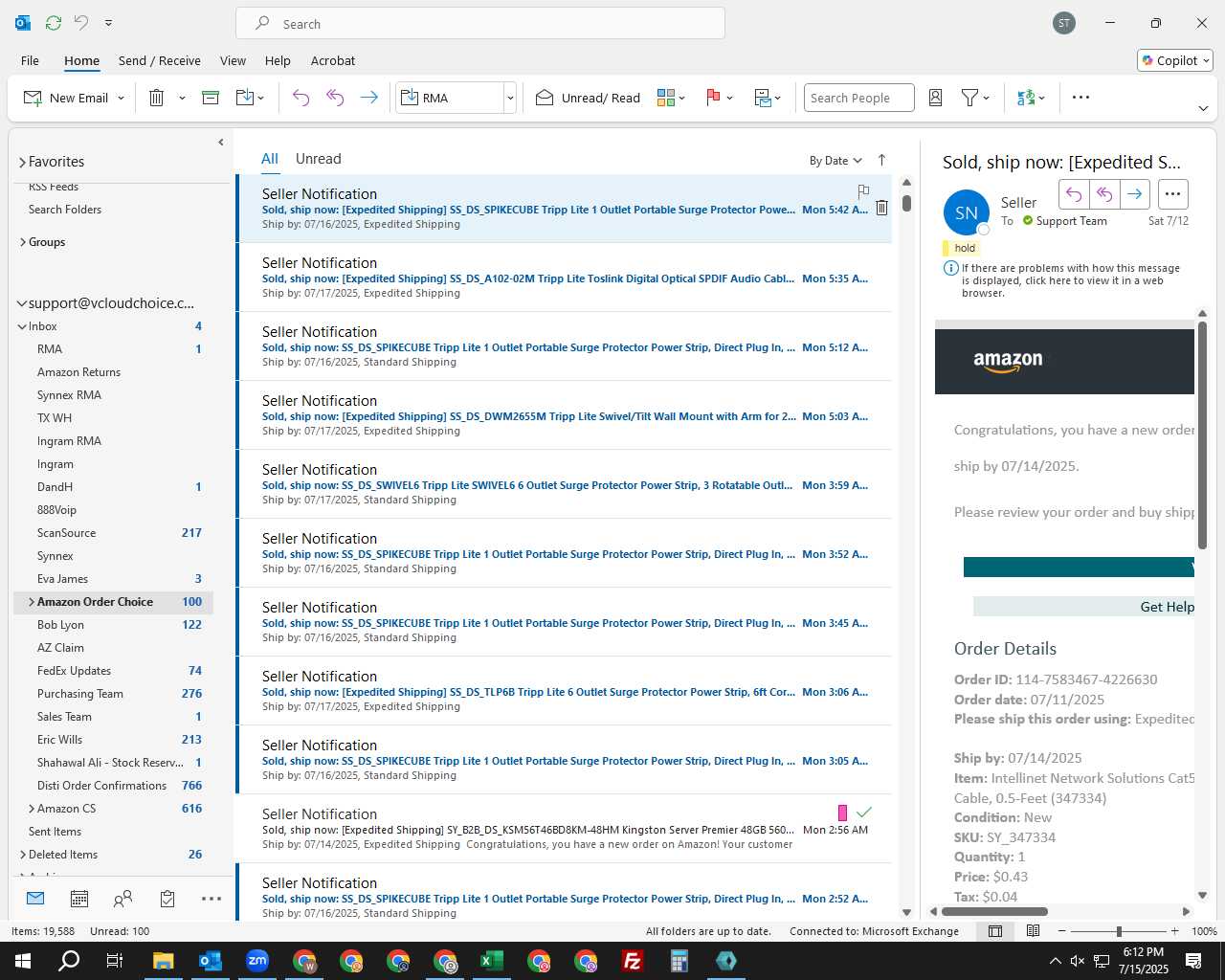
Task: Show the Unread messages filter
Action: (318, 159)
